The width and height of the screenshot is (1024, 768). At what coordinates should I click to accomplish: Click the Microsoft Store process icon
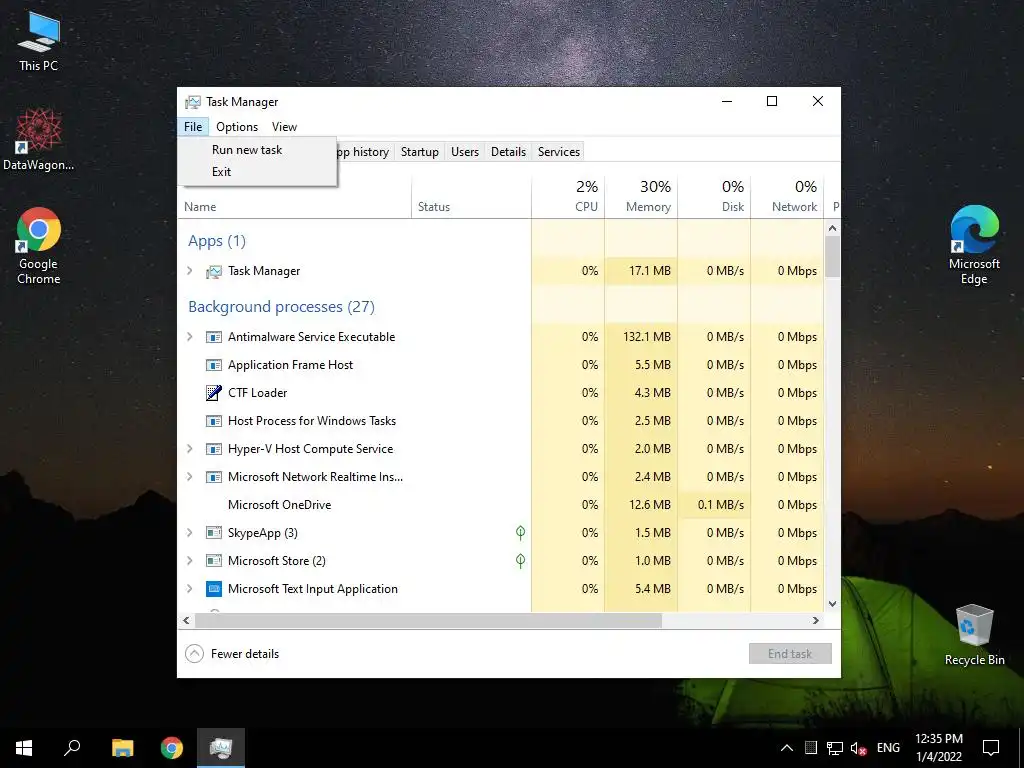[214, 561]
